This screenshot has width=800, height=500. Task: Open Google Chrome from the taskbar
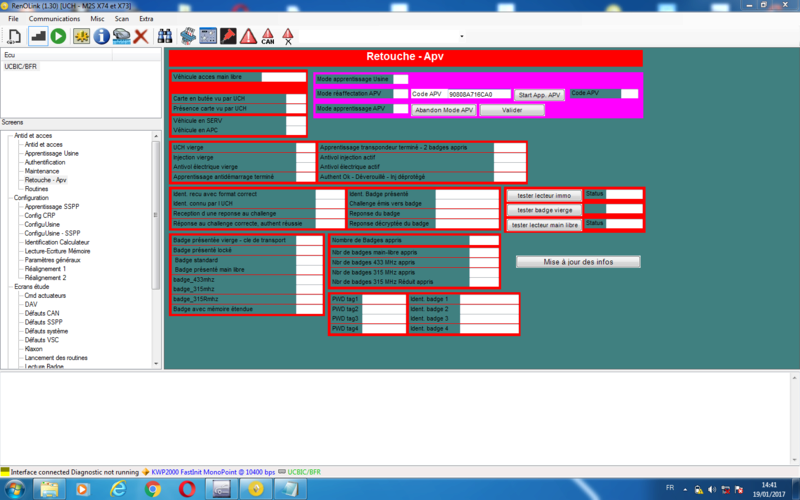point(153,489)
